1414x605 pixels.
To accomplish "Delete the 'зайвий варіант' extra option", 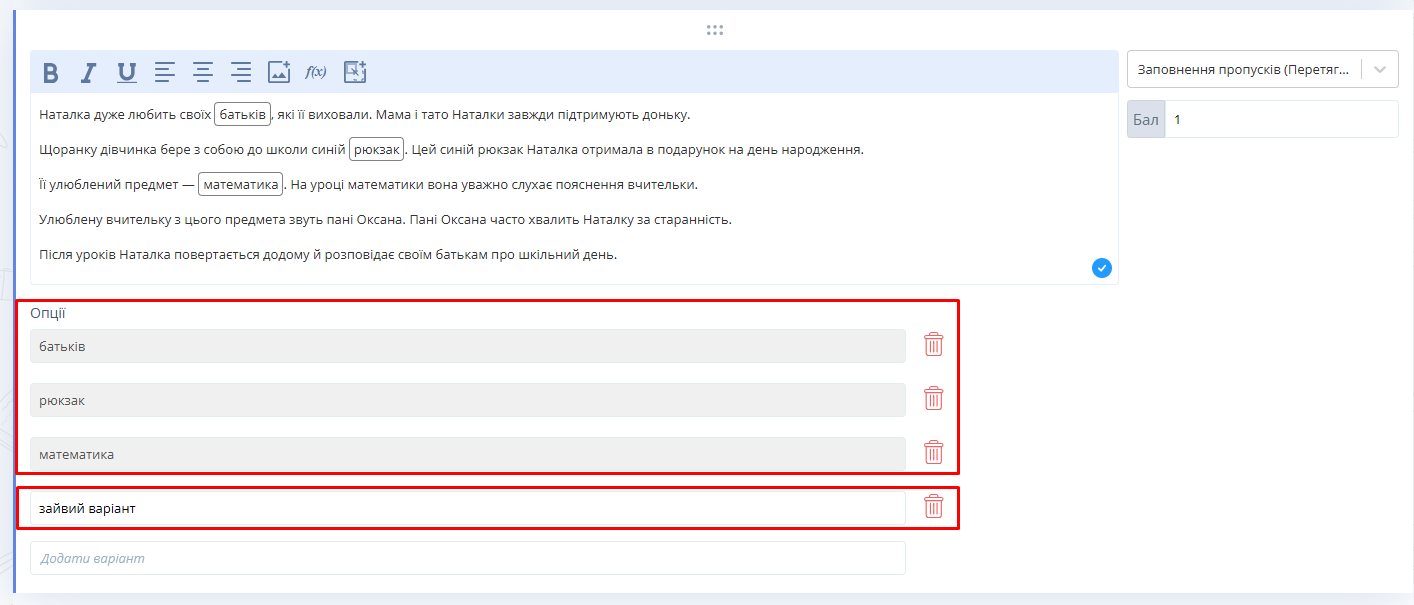I will (933, 507).
